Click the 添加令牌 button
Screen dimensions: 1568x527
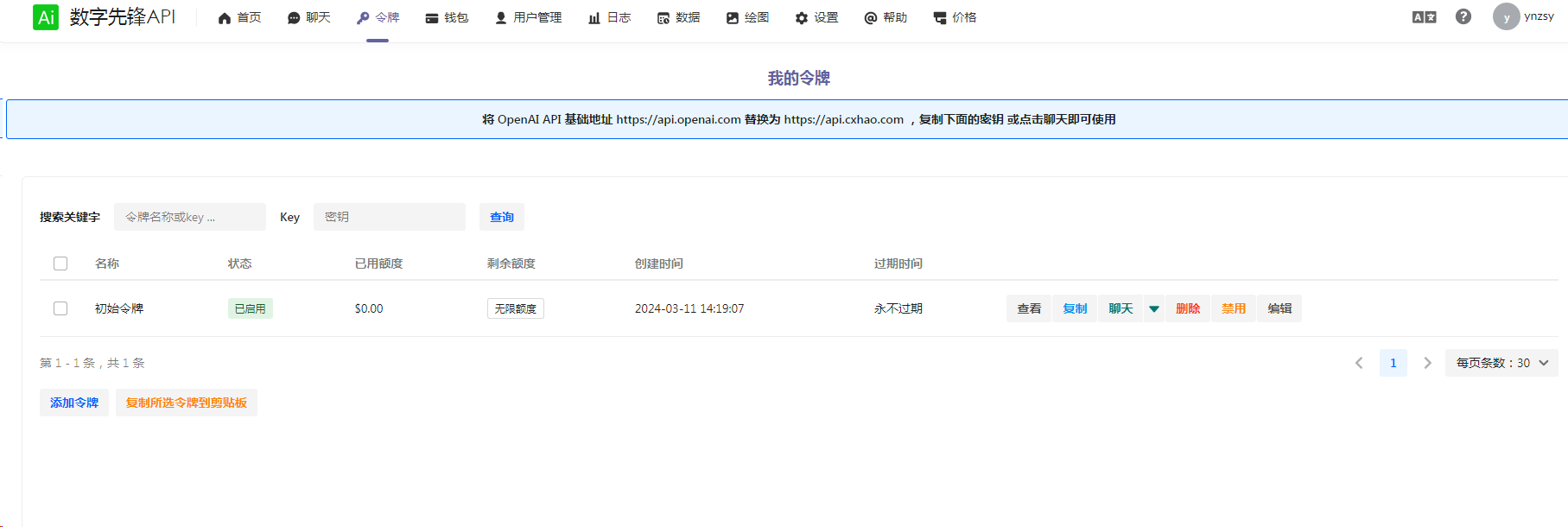coord(74,403)
